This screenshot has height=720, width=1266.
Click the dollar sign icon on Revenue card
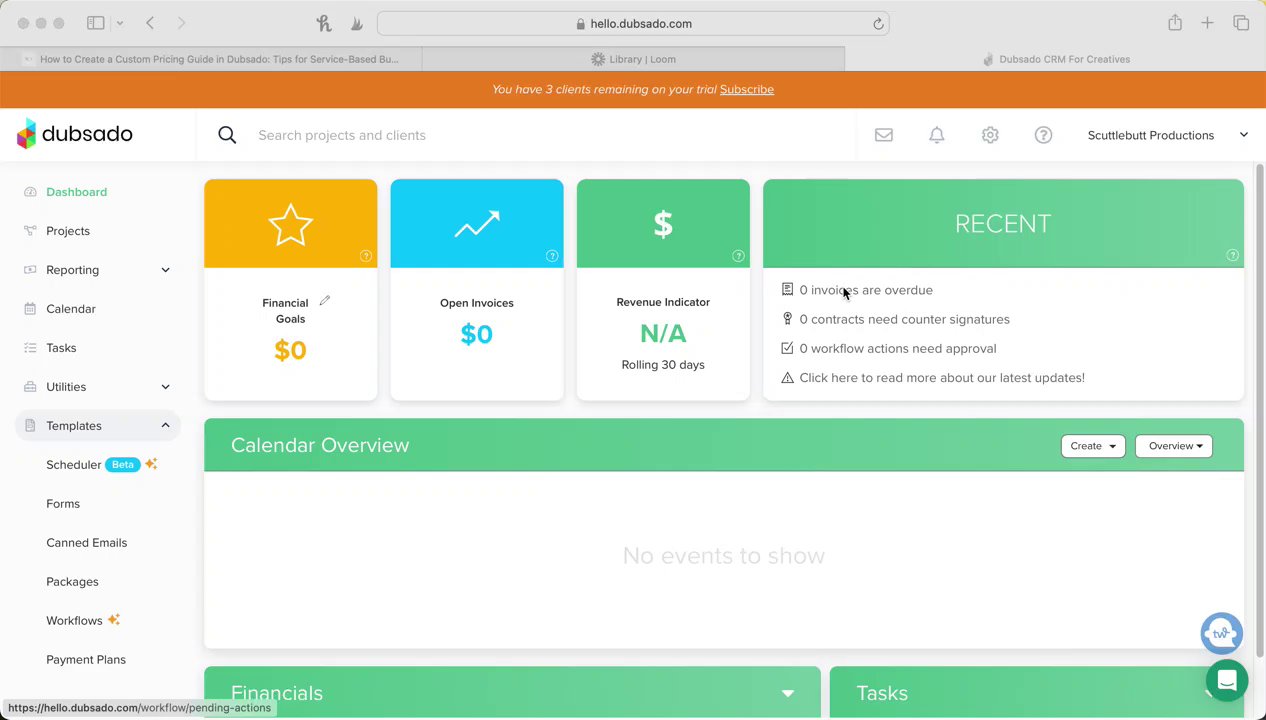[x=663, y=224]
